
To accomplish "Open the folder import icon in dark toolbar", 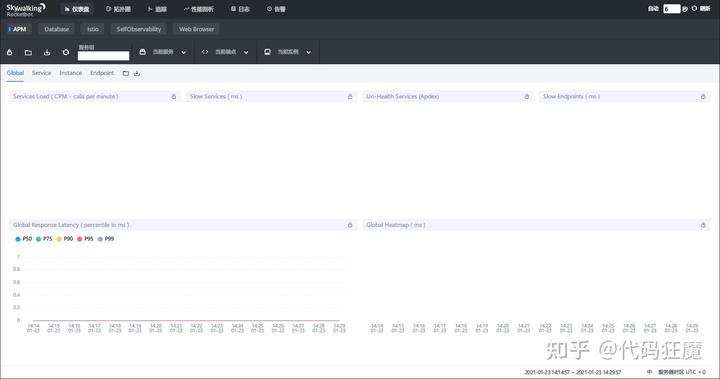I will click(28, 52).
